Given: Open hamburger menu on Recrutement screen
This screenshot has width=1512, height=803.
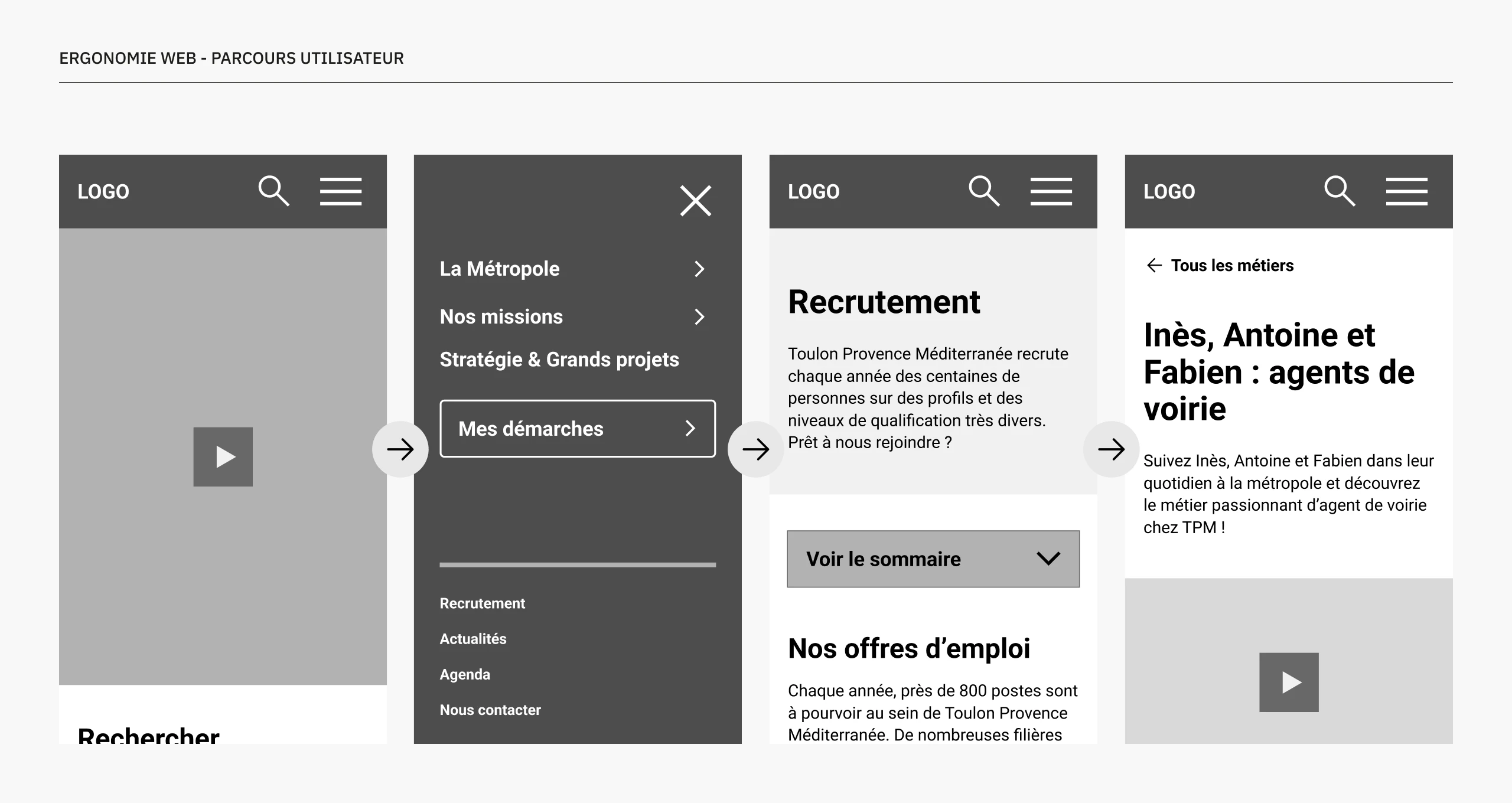Looking at the screenshot, I should click(x=1051, y=191).
